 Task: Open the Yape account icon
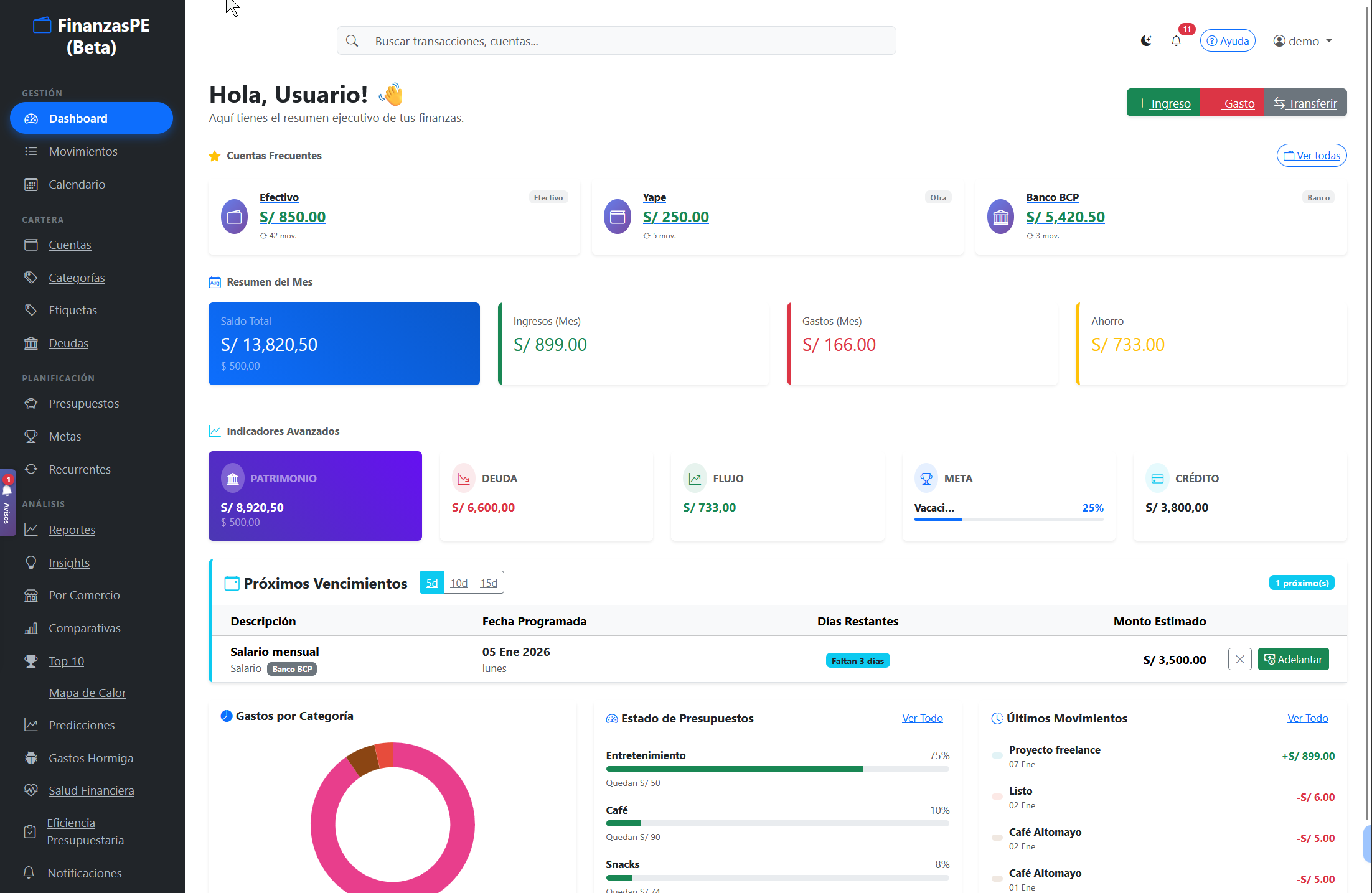point(618,217)
